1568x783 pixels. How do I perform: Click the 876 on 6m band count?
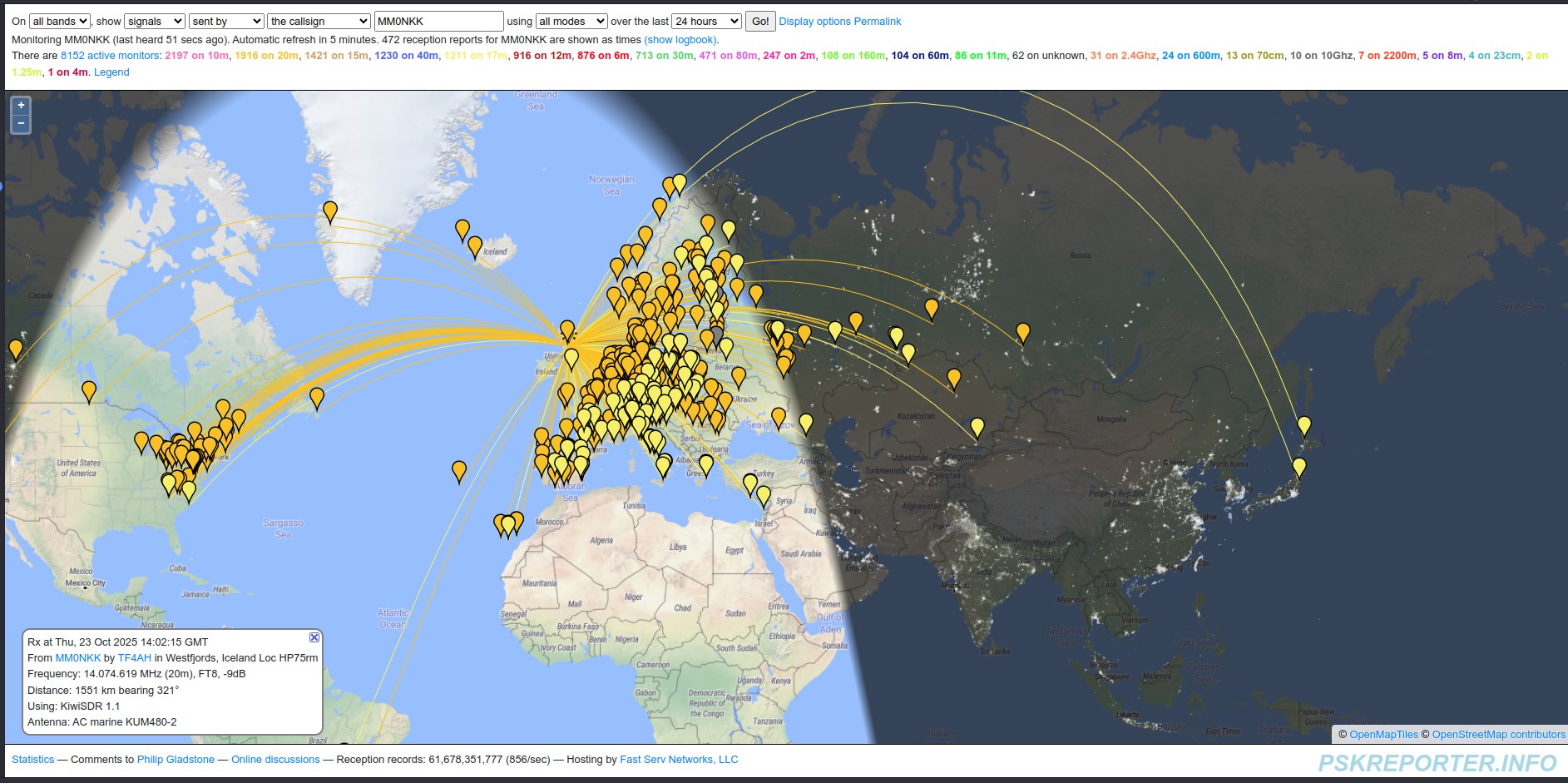603,56
